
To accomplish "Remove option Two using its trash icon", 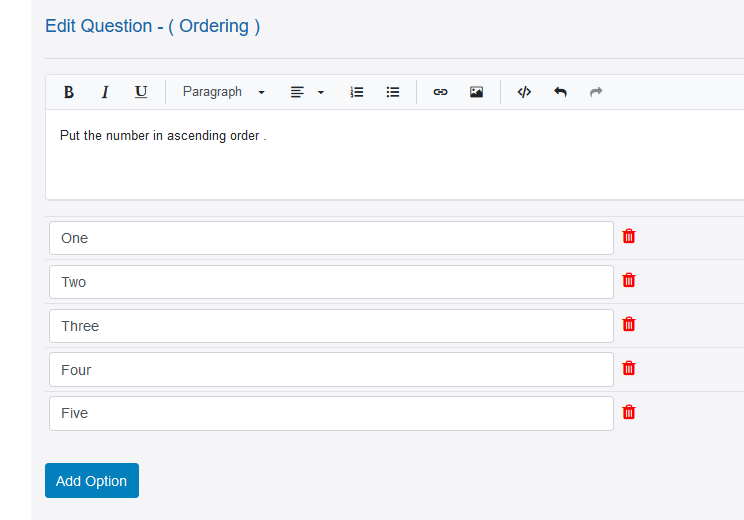I will point(629,280).
